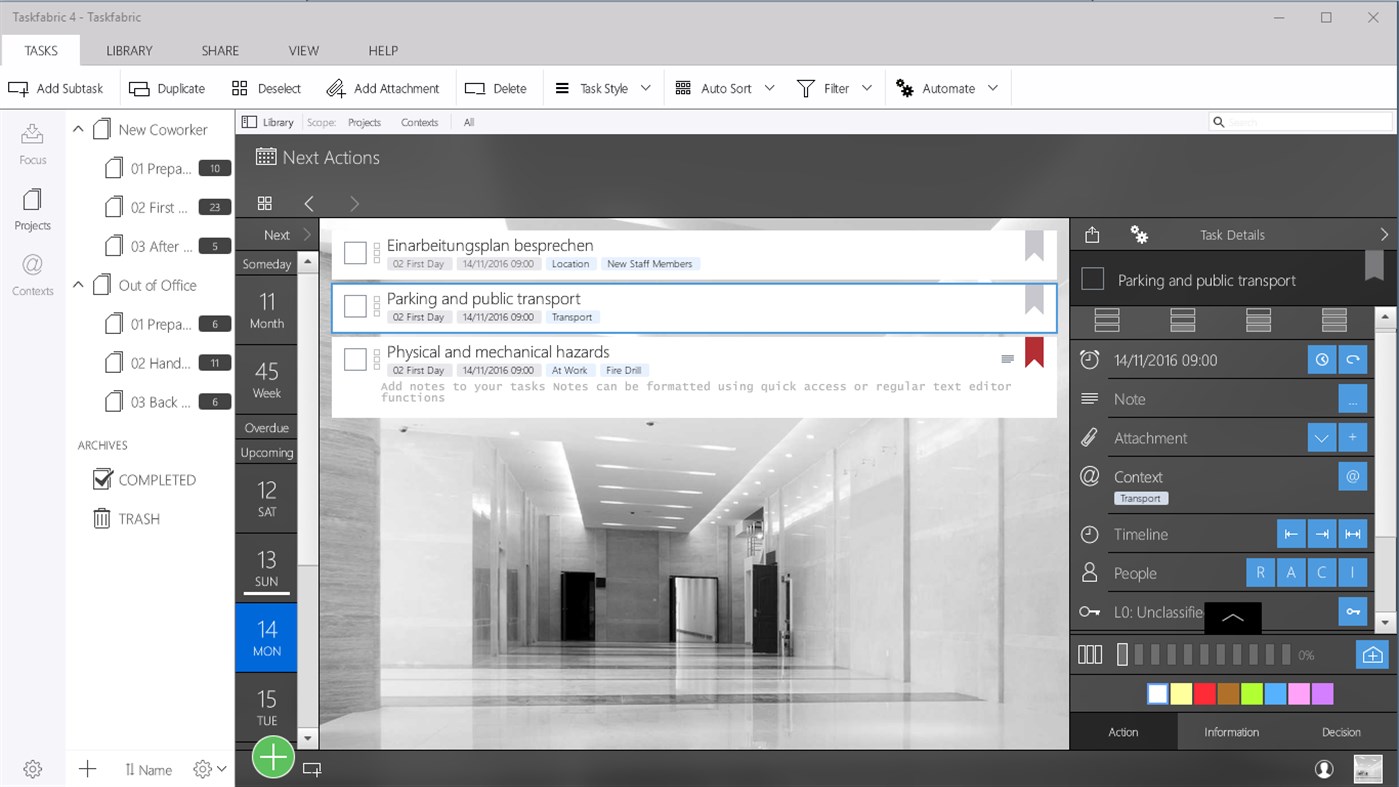1399x787 pixels.
Task: Click the share icon in Task Details header
Action: pyautogui.click(x=1091, y=234)
